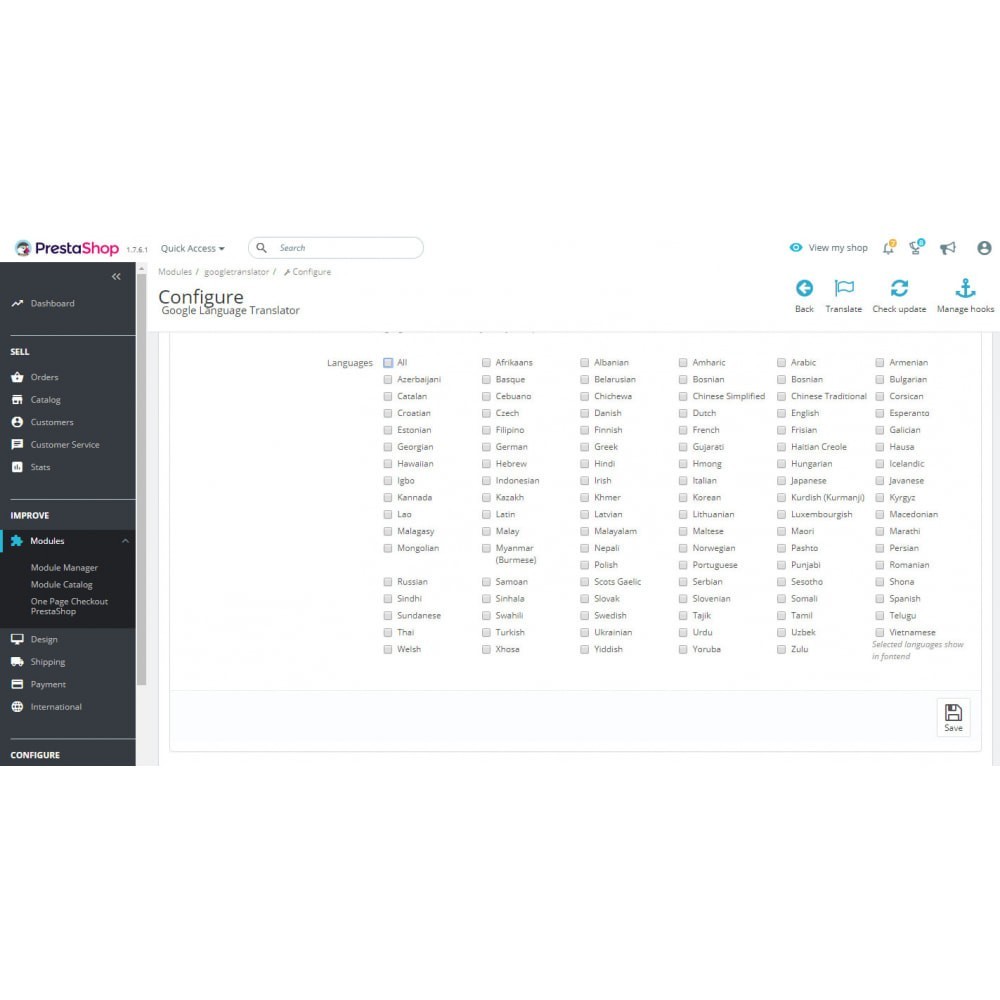Click the megaphone announcements icon

948,247
